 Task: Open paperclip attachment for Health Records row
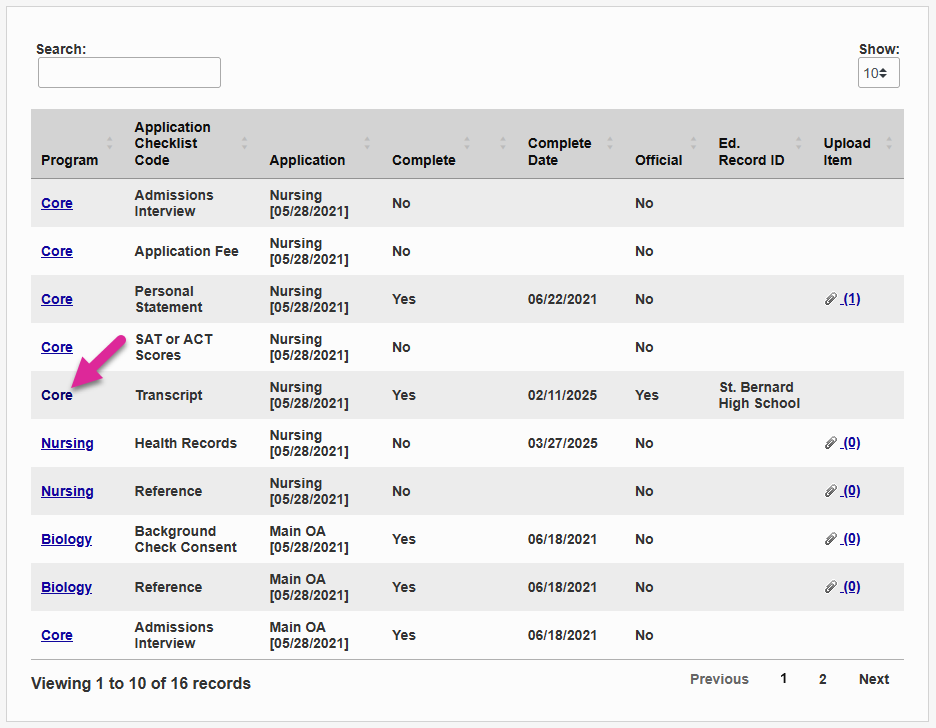[831, 443]
